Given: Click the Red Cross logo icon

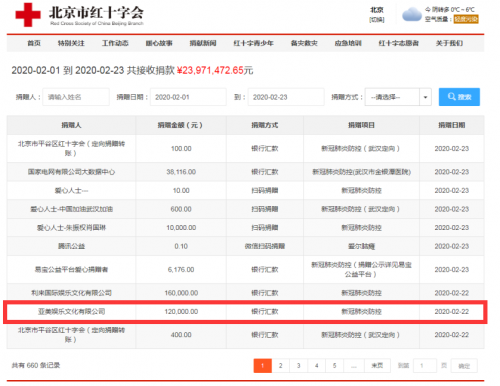Looking at the screenshot, I should pyautogui.click(x=28, y=15).
